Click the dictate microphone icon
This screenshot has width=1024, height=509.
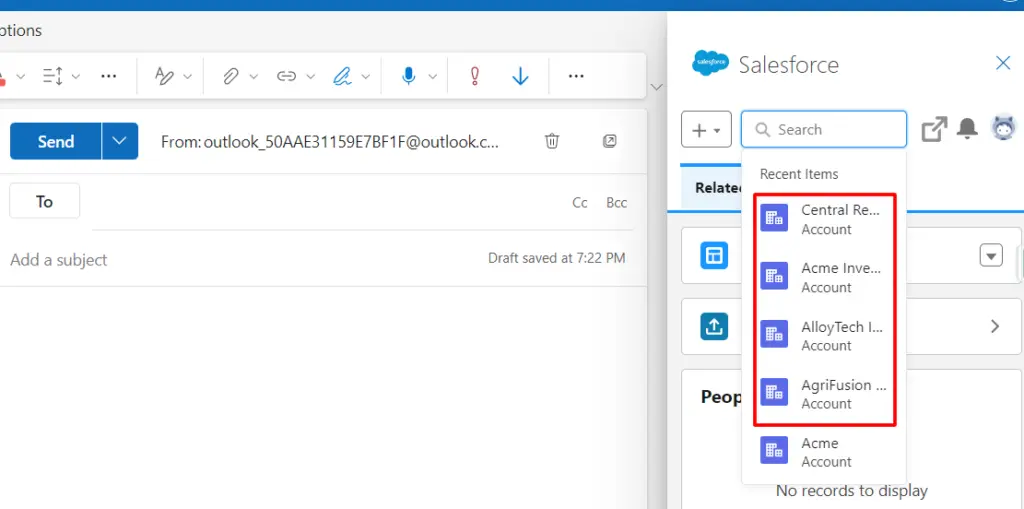click(408, 76)
